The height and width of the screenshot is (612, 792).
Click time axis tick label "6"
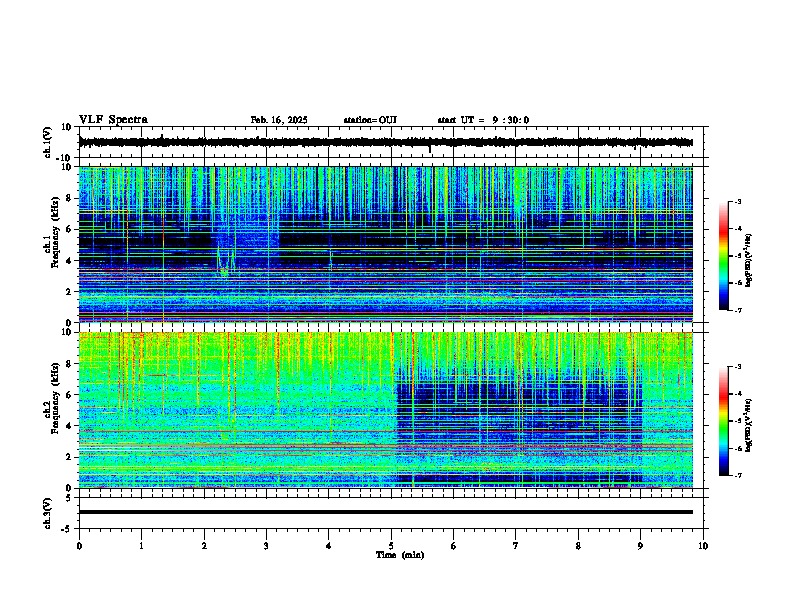pyautogui.click(x=454, y=546)
